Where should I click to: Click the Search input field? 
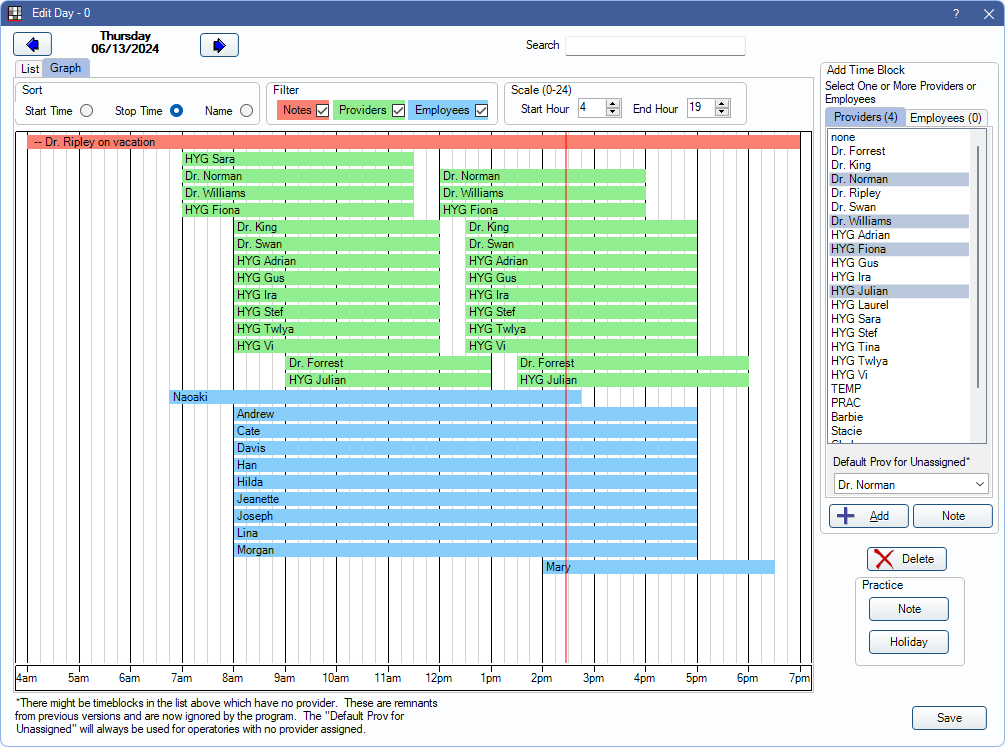pyautogui.click(x=655, y=46)
